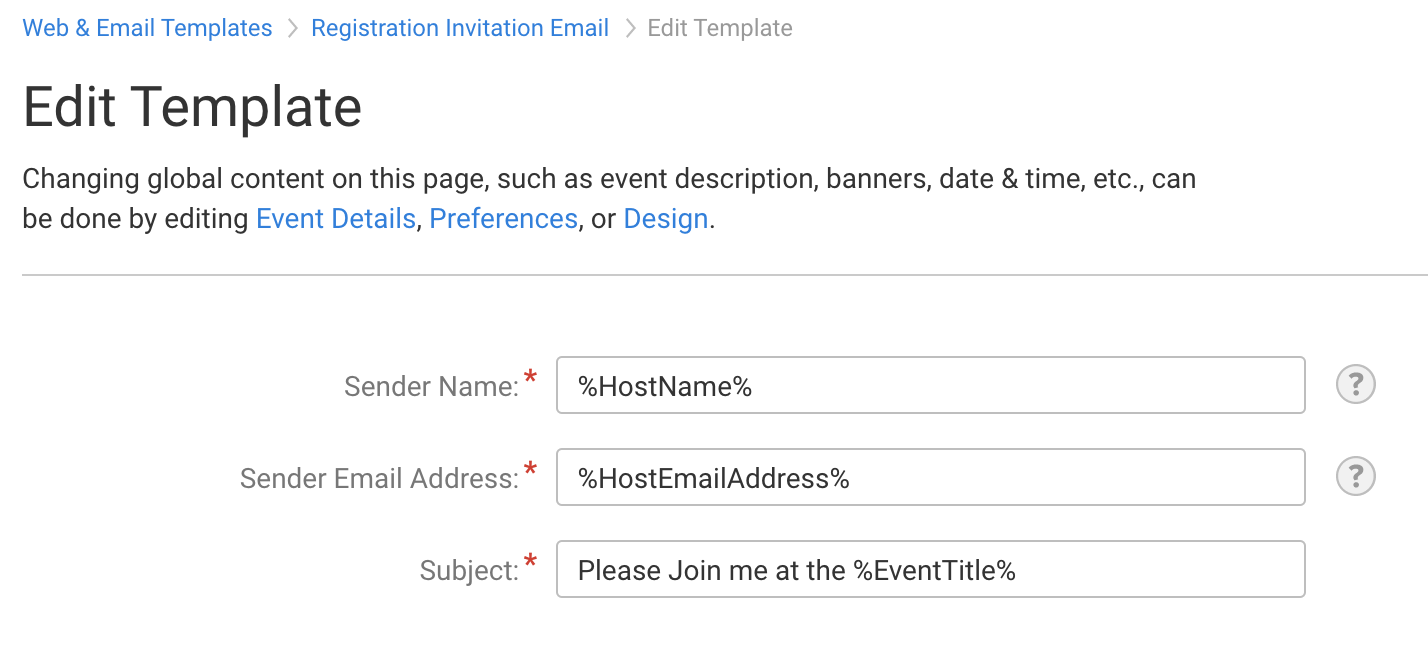This screenshot has height=660, width=1428.
Task: Click the Sender Name label
Action: [431, 386]
